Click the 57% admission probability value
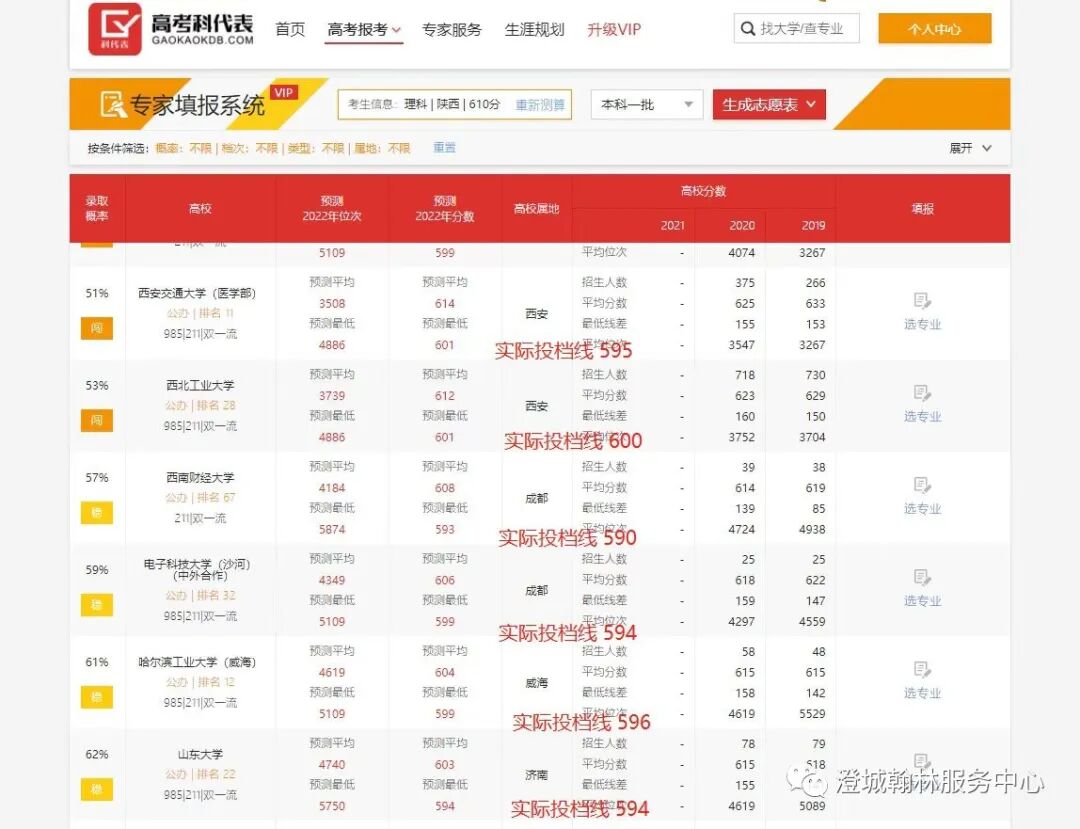Image resolution: width=1080 pixels, height=829 pixels. 96,478
